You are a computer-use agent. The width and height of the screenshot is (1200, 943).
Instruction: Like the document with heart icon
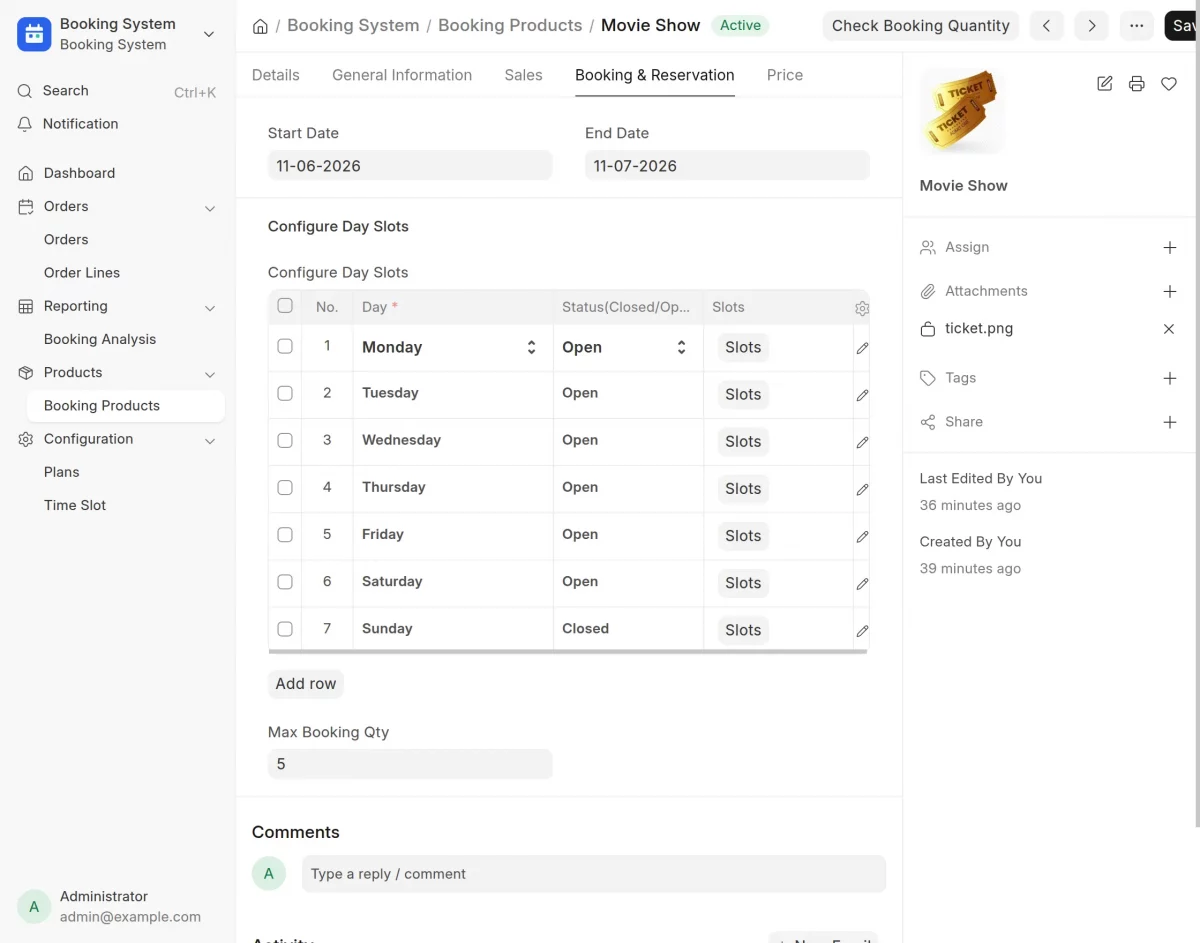pyautogui.click(x=1168, y=84)
